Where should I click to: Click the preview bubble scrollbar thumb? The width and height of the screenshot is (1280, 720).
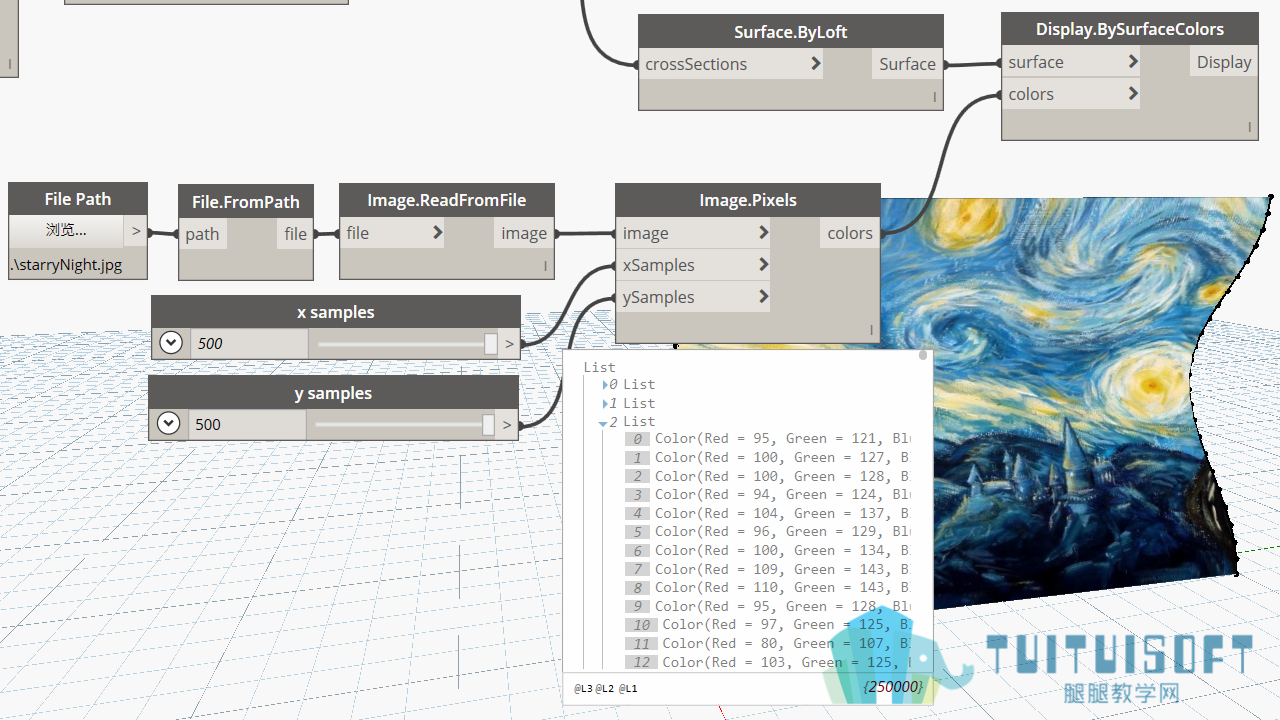click(x=923, y=355)
